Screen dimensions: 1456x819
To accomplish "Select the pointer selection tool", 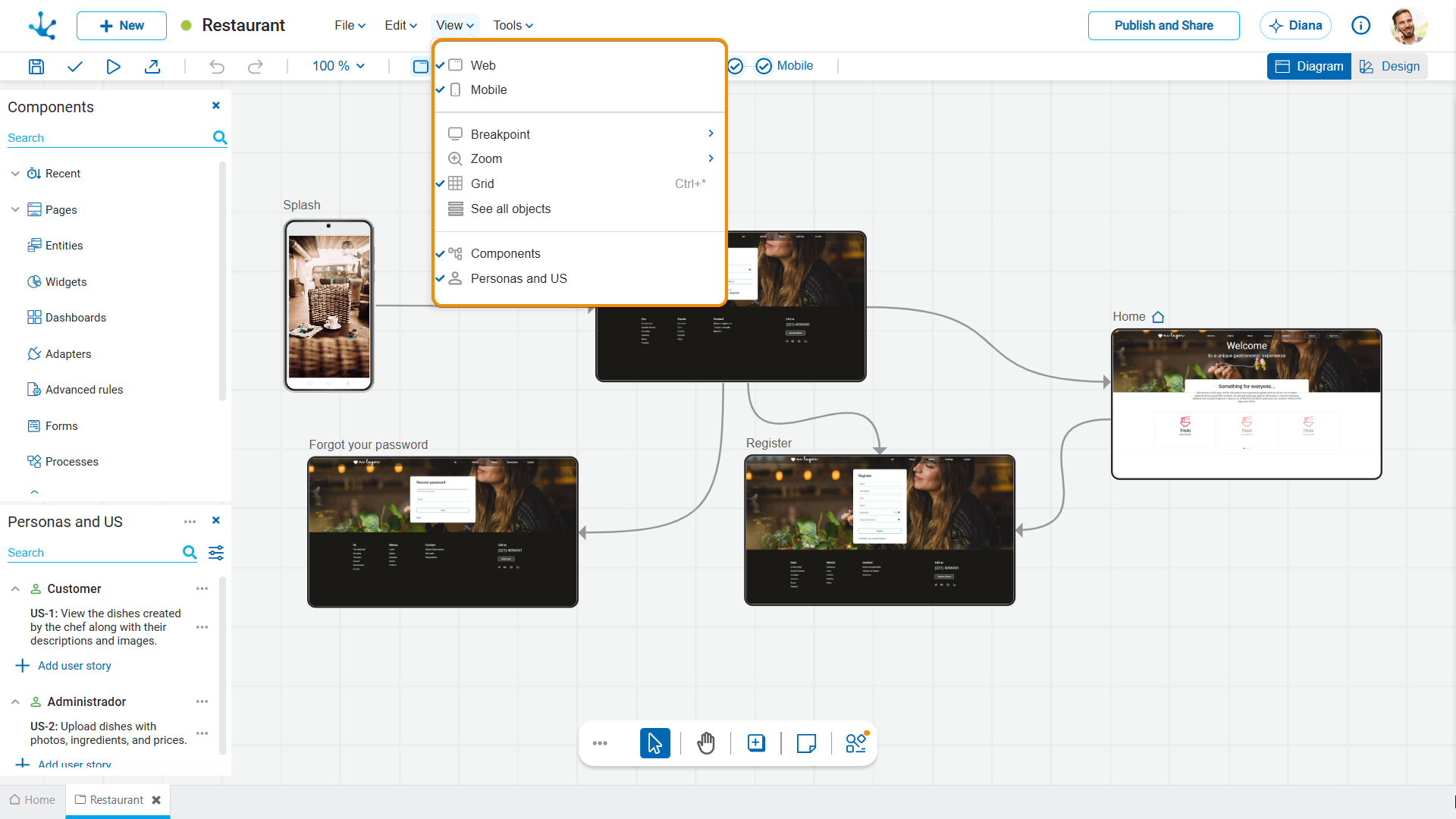I will pyautogui.click(x=655, y=743).
